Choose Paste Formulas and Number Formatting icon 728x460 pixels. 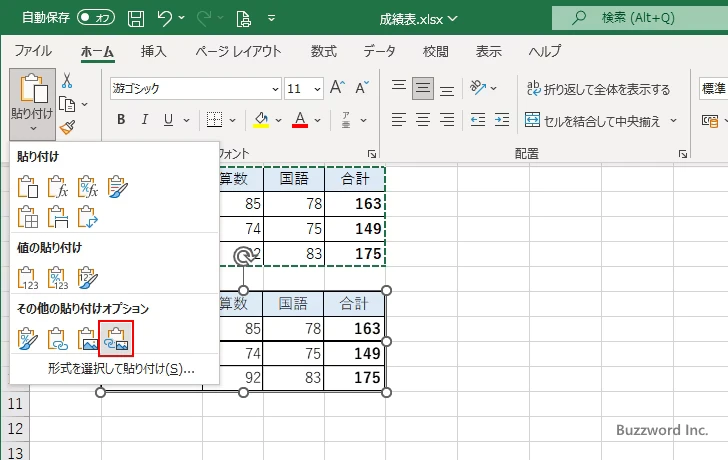tap(88, 187)
